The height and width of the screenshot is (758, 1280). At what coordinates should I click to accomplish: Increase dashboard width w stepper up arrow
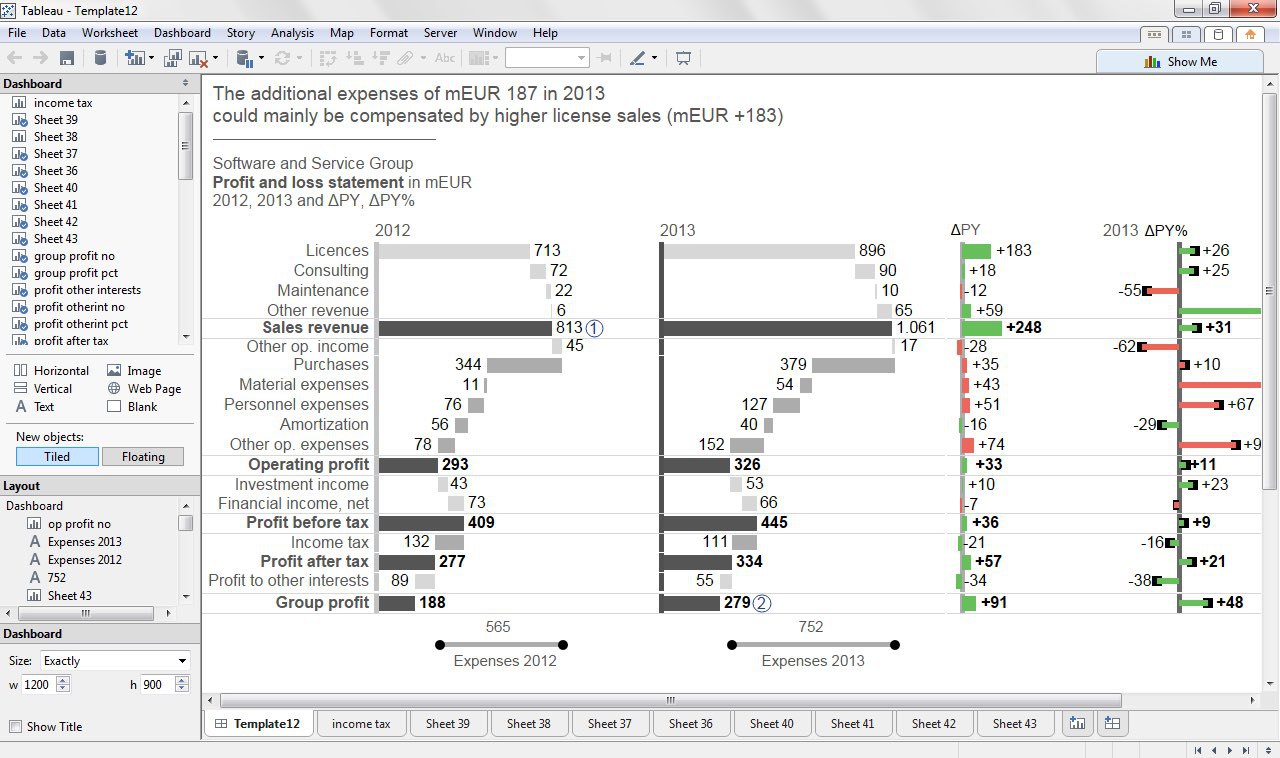click(63, 680)
